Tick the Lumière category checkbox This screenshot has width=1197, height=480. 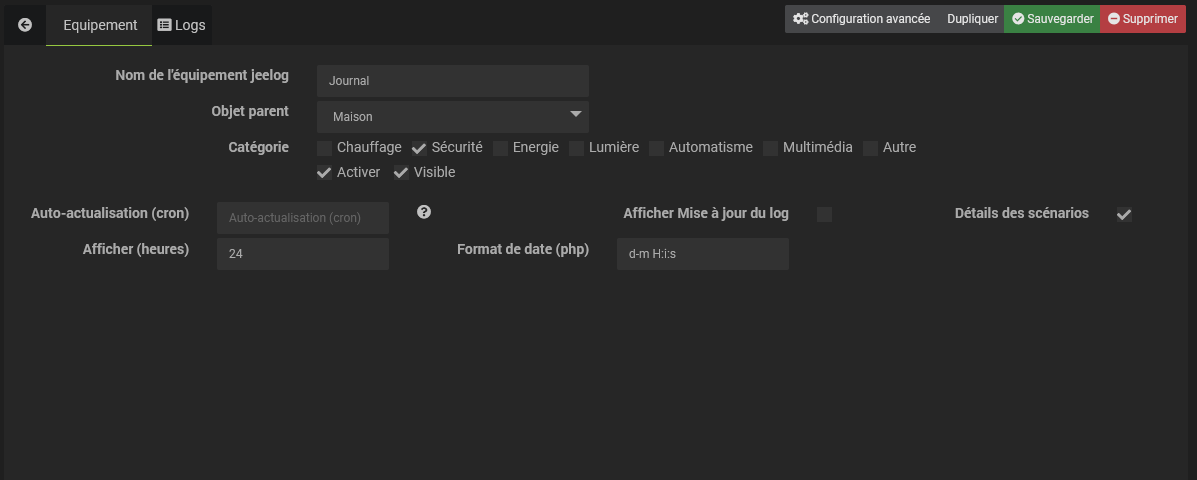coord(577,148)
